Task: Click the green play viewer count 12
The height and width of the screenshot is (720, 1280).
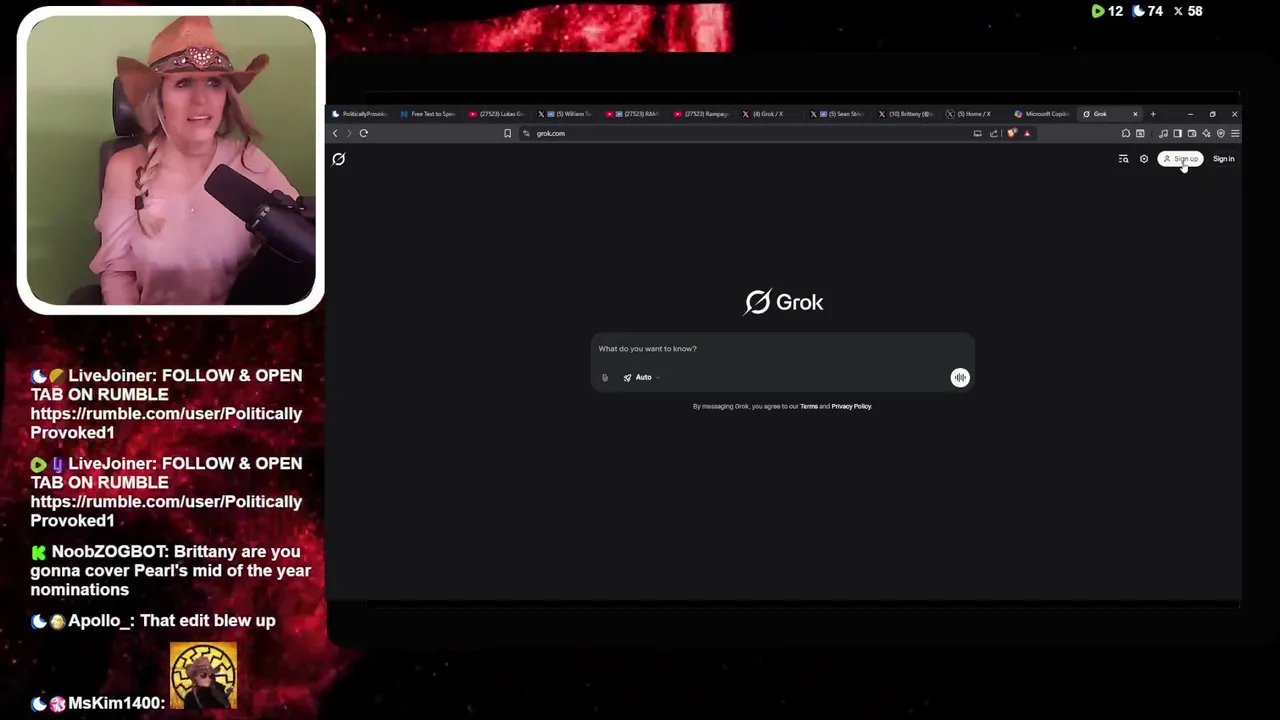Action: pyautogui.click(x=1107, y=11)
